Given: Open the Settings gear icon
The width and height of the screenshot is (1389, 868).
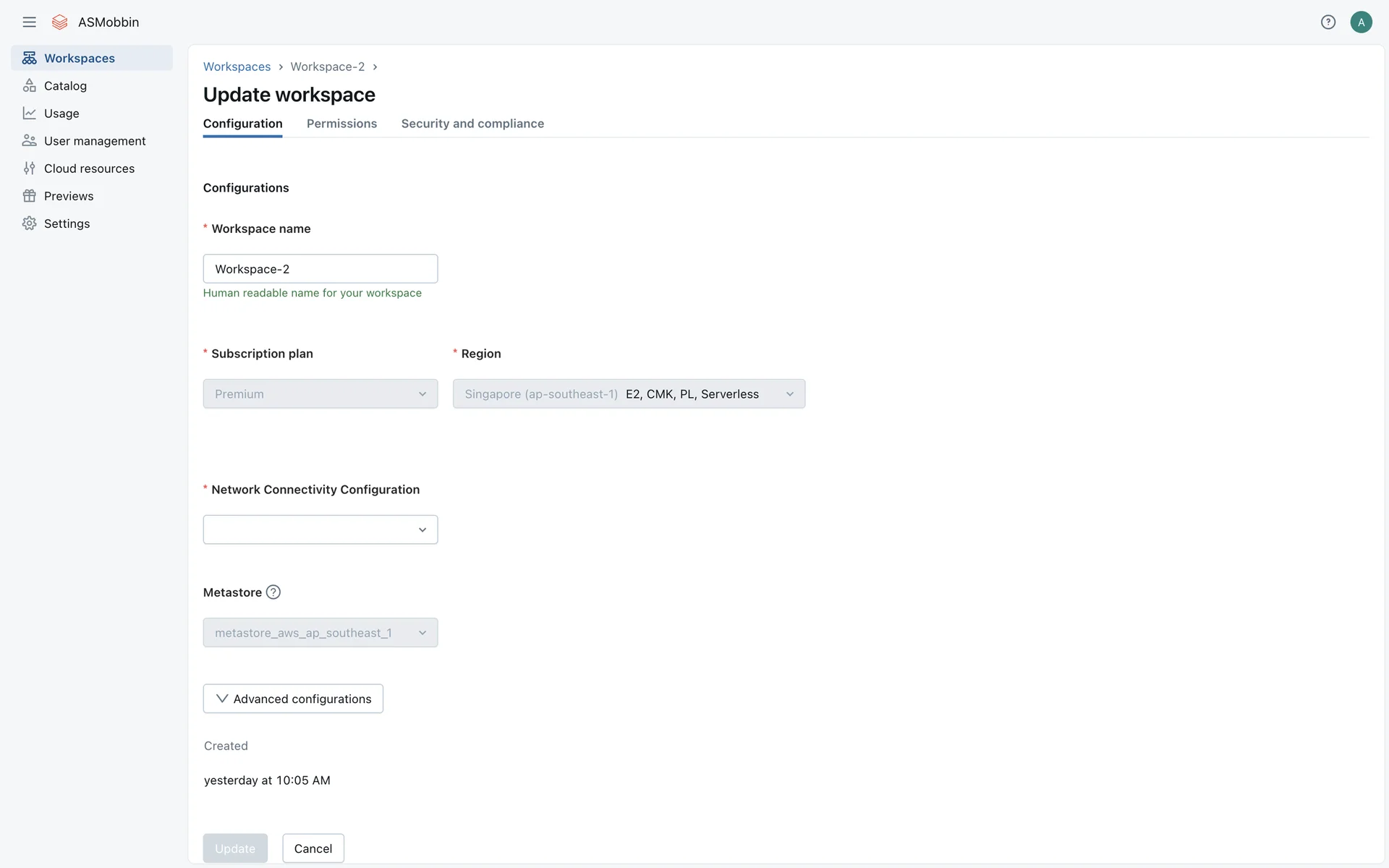Looking at the screenshot, I should [x=29, y=223].
